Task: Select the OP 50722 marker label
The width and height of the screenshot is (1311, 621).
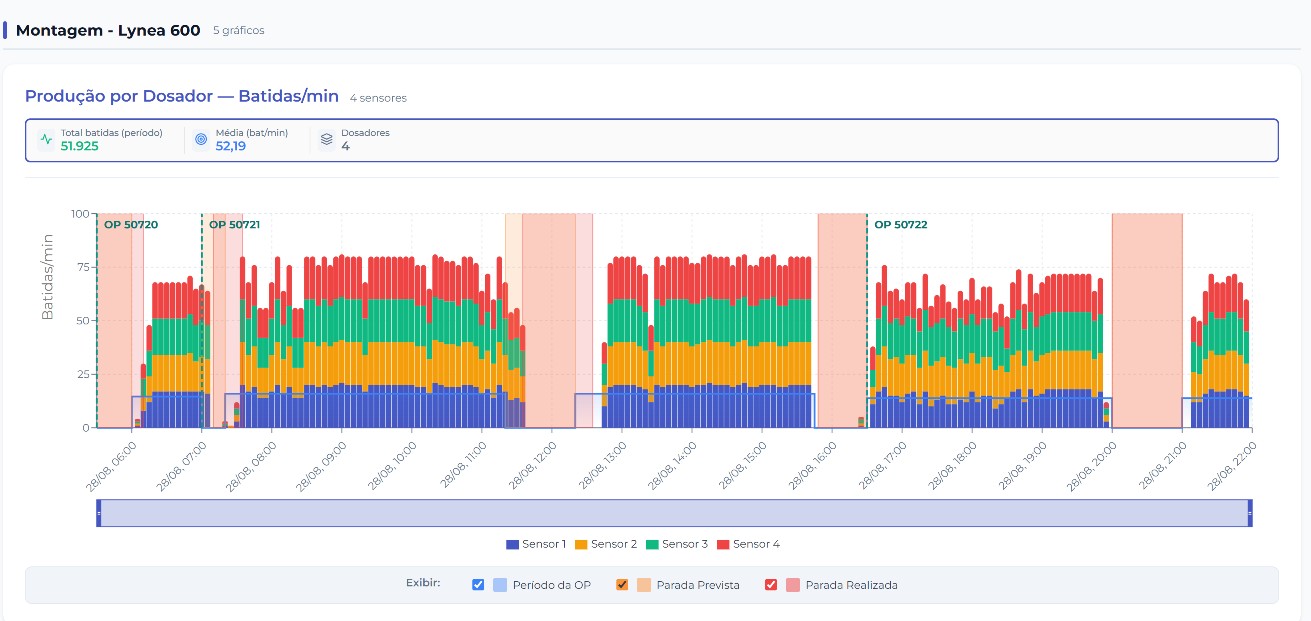Action: click(901, 225)
